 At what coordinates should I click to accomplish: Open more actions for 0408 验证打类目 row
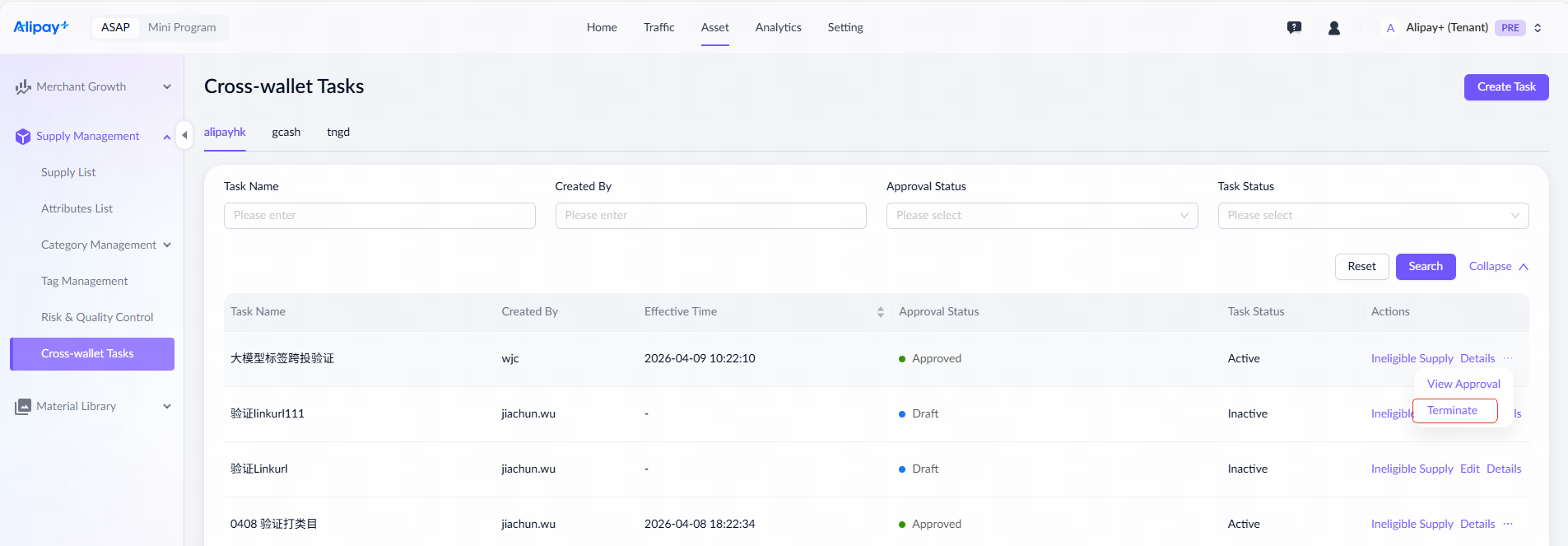pos(1507,524)
